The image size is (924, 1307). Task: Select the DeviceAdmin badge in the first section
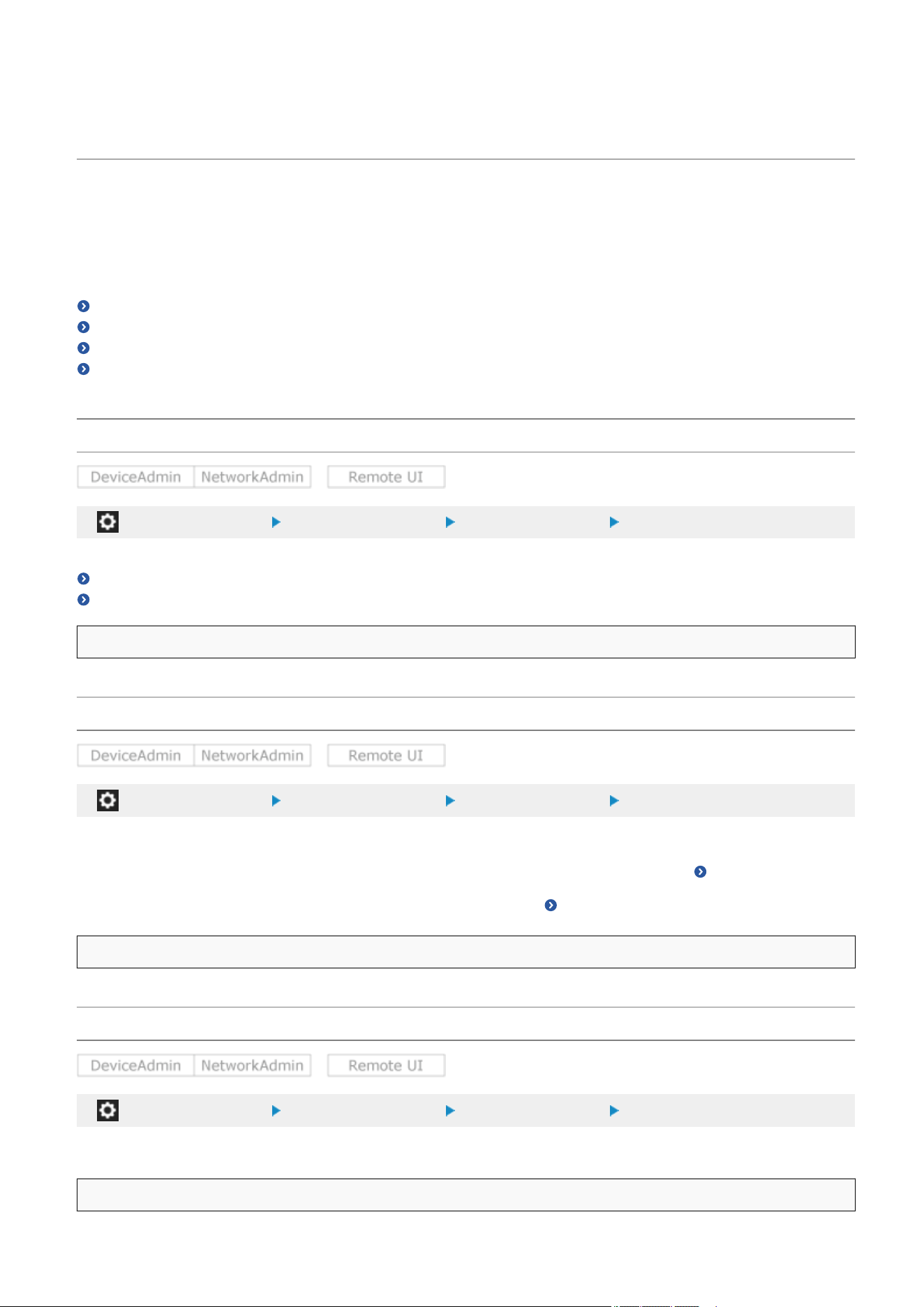tap(135, 477)
